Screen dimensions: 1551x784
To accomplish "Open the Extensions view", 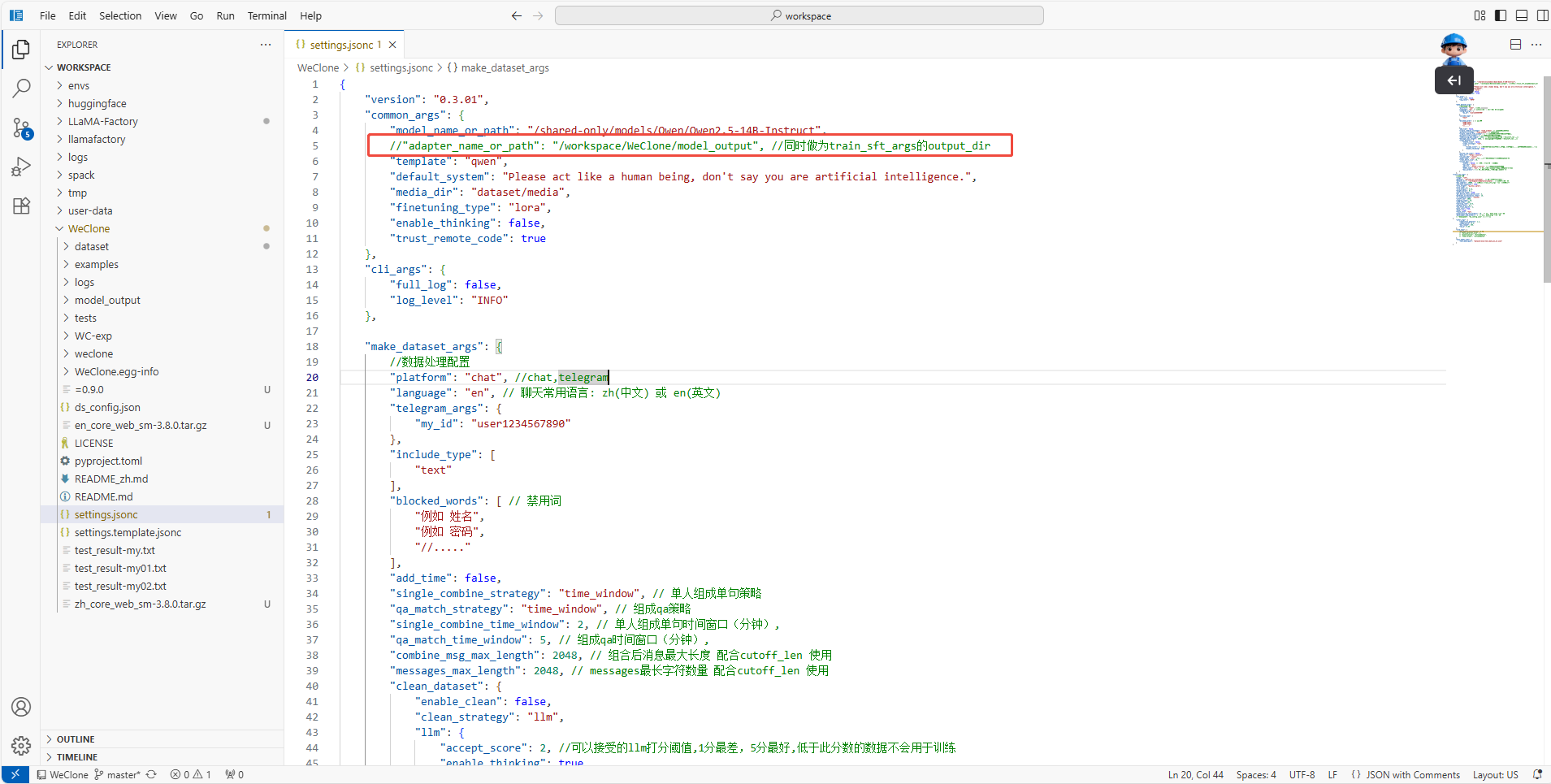I will 21,206.
